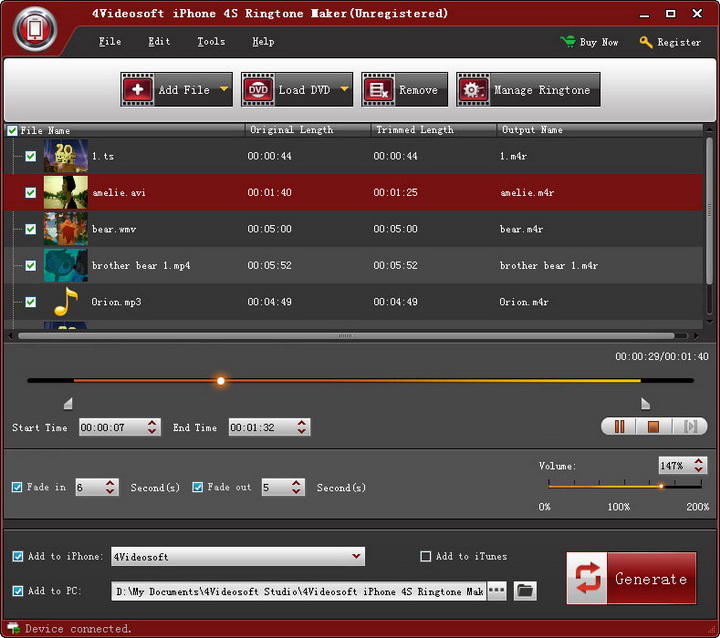Viewport: 720px width, 638px height.
Task: Click the Register key icon
Action: (x=646, y=42)
